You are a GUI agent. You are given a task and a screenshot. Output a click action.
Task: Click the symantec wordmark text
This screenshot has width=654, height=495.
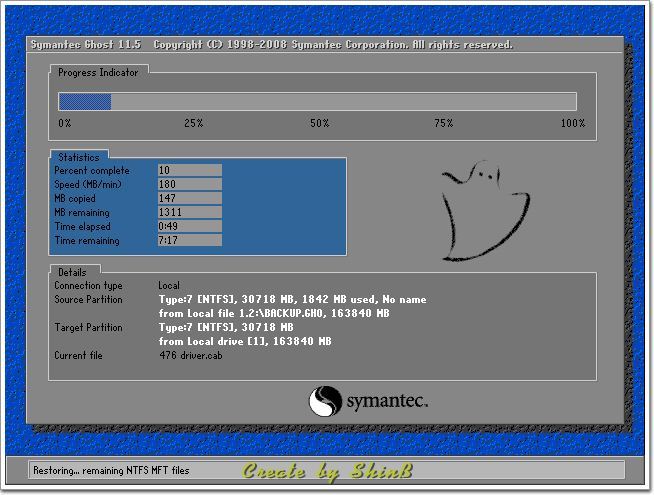tap(387, 401)
